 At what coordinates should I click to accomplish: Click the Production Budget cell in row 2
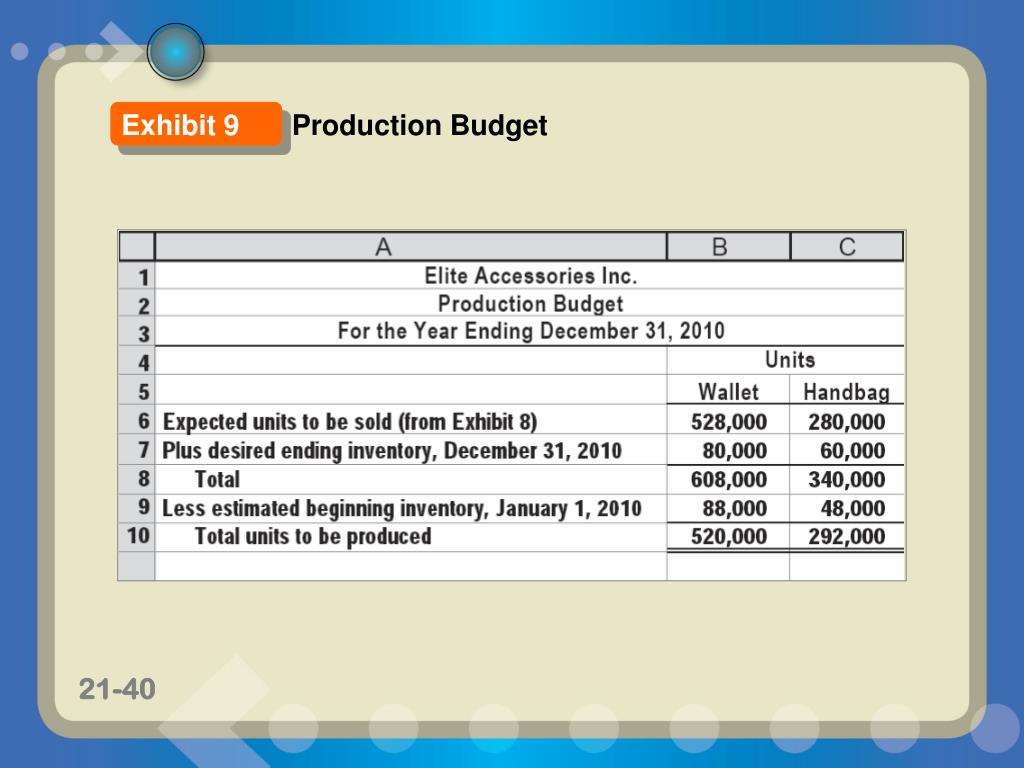point(530,304)
